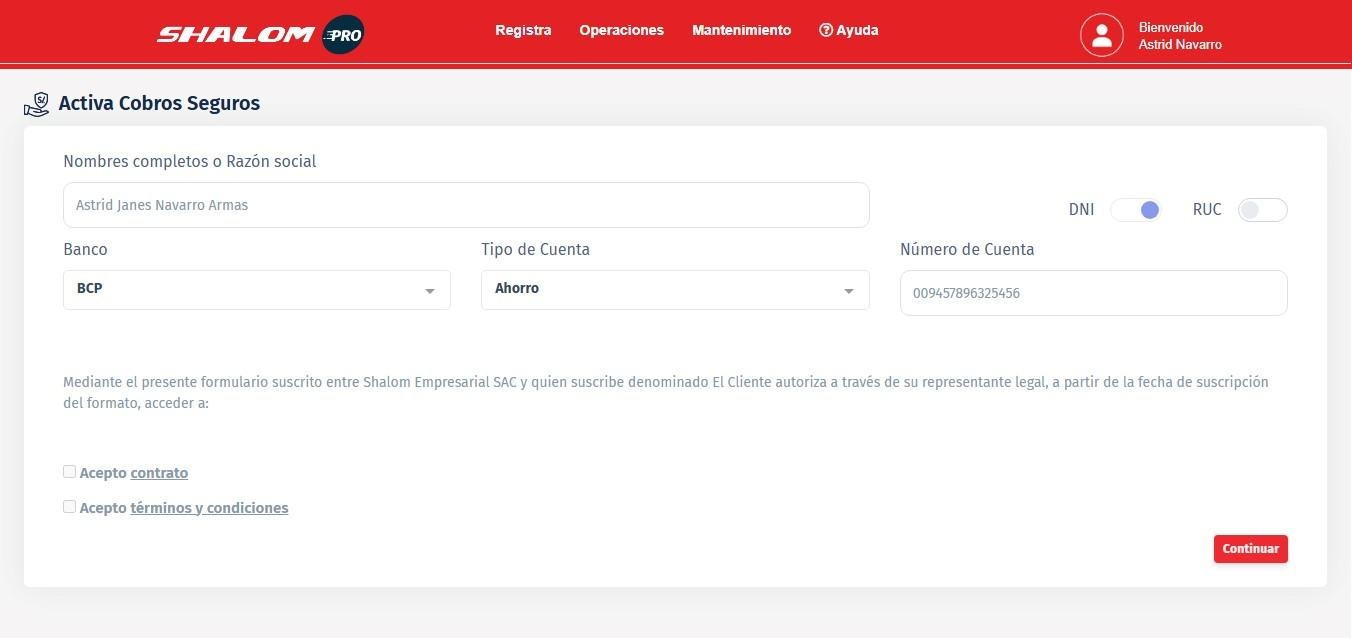This screenshot has height=638, width=1352.
Task: Select the Operaciones menu item
Action: (x=621, y=31)
